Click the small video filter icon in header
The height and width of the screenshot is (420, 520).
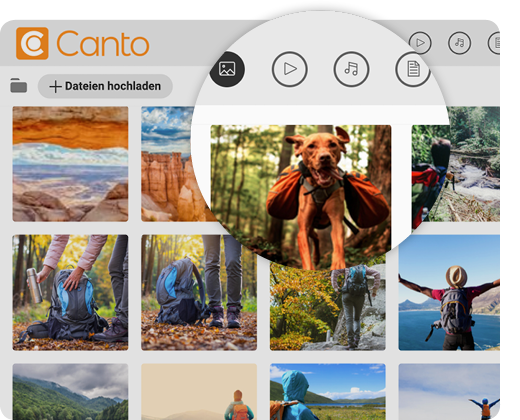[420, 43]
